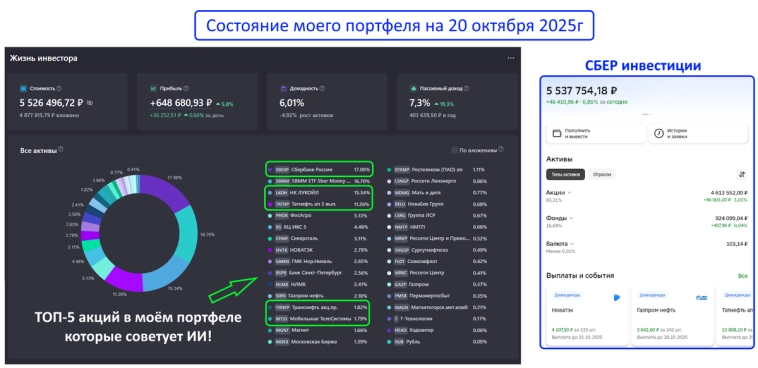758x368 pixels.
Task: Select the Московская Биржа asset row
Action: [x=318, y=341]
